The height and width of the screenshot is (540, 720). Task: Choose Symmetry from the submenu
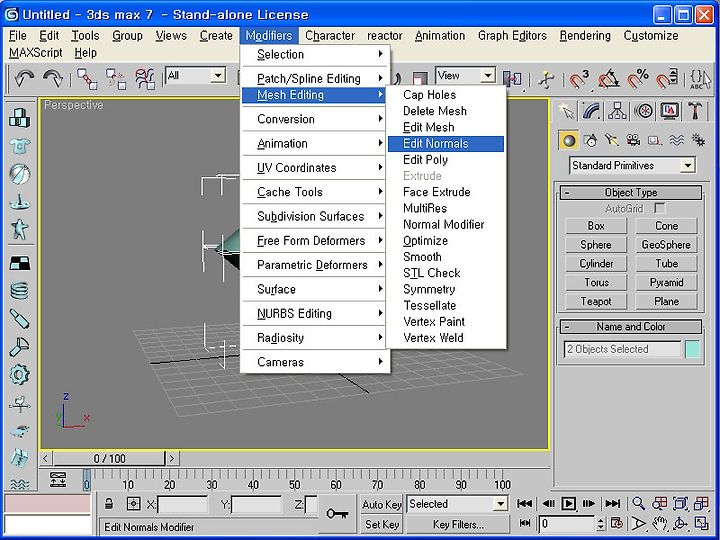(445, 289)
